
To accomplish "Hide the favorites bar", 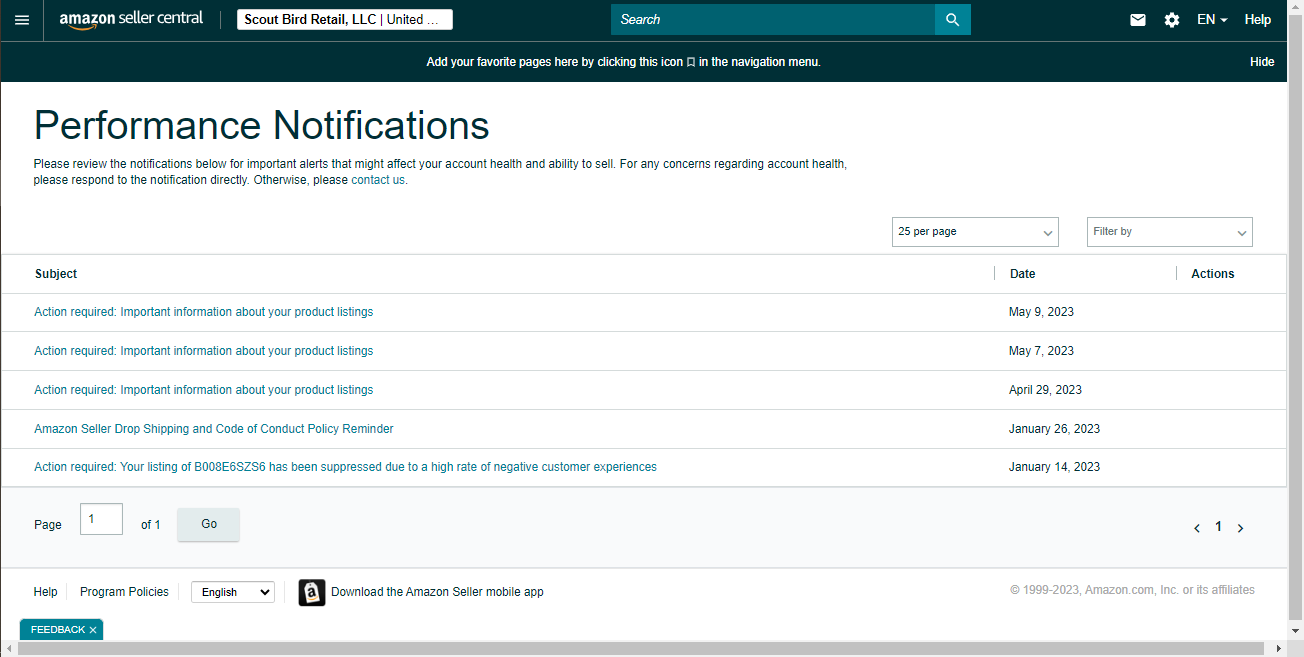I will (1262, 62).
